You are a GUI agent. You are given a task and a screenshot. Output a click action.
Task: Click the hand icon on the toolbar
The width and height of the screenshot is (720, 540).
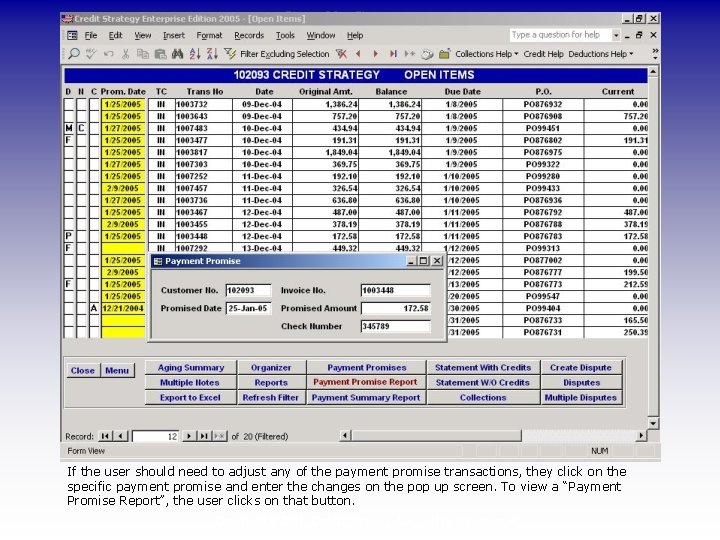(427, 54)
